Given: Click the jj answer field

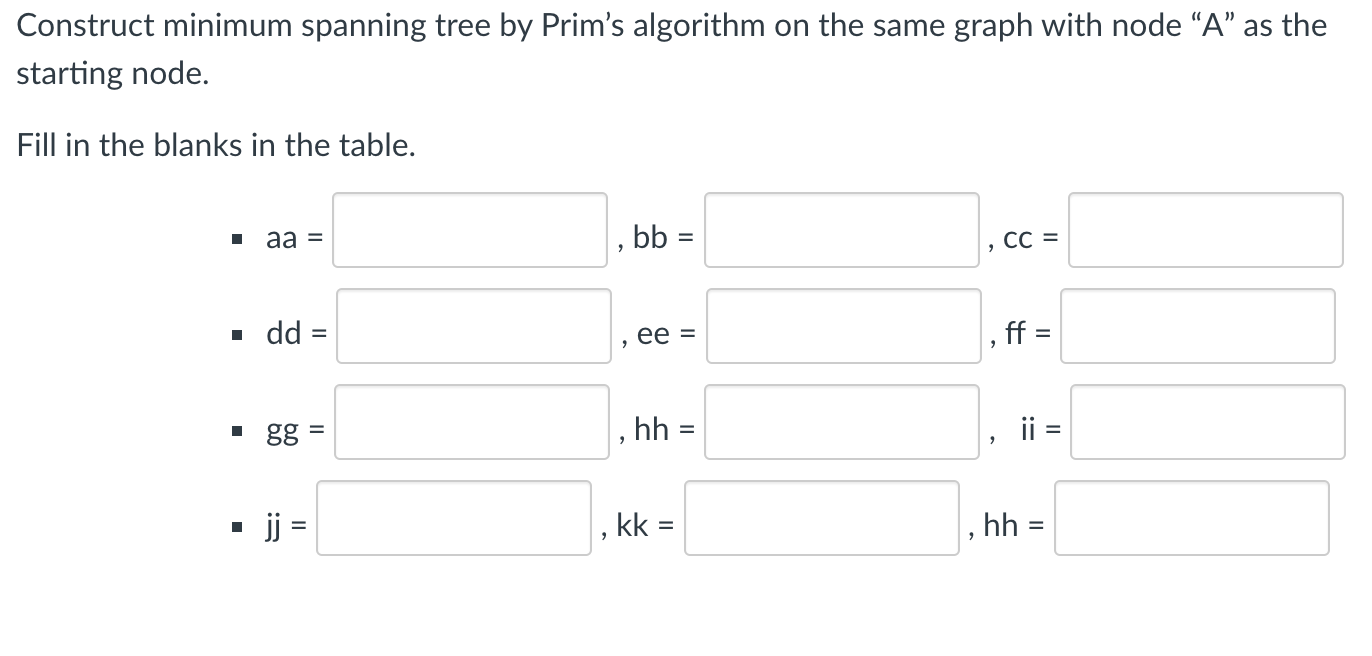Looking at the screenshot, I should pos(453,519).
